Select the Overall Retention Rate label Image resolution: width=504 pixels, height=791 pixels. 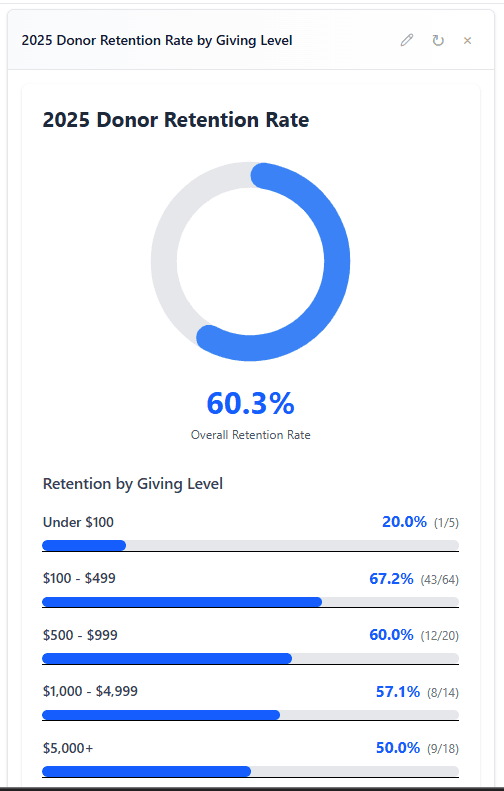pos(250,435)
